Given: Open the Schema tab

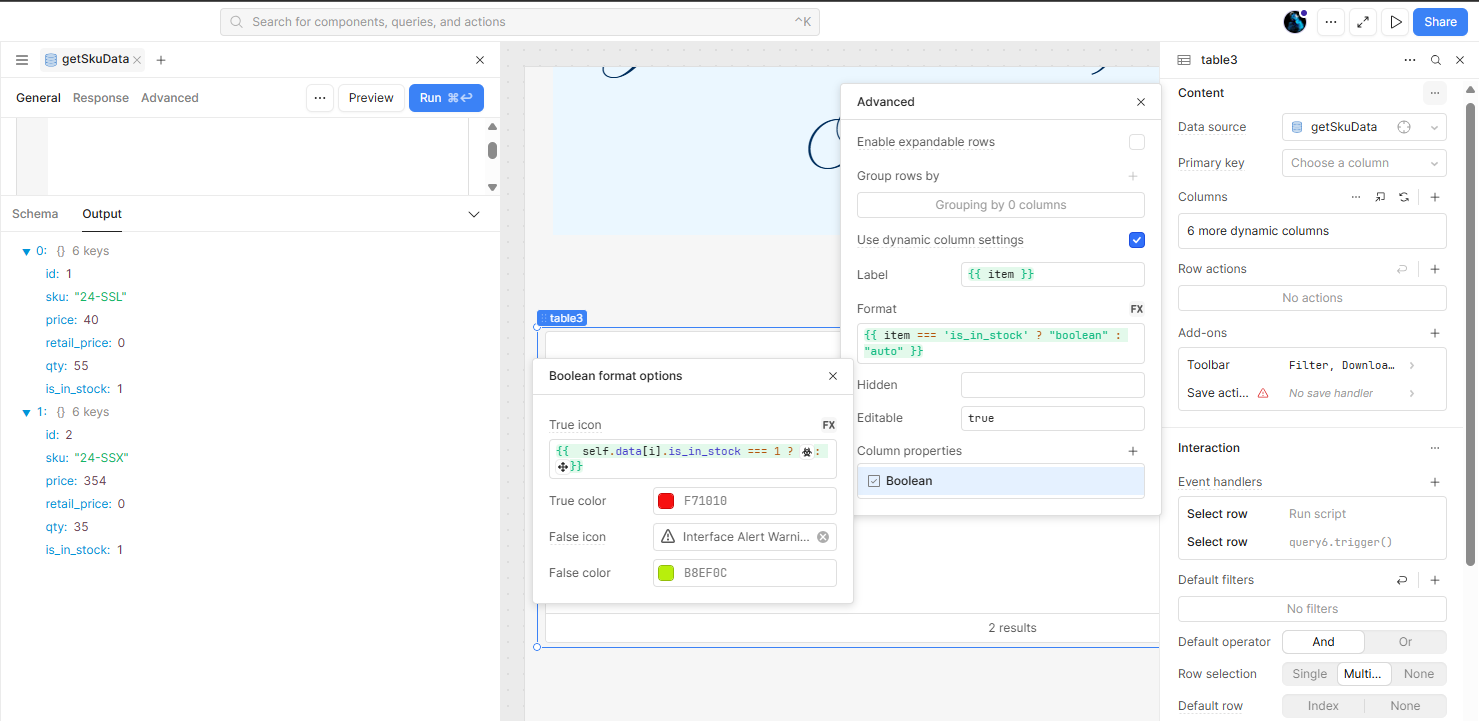Looking at the screenshot, I should tap(35, 214).
